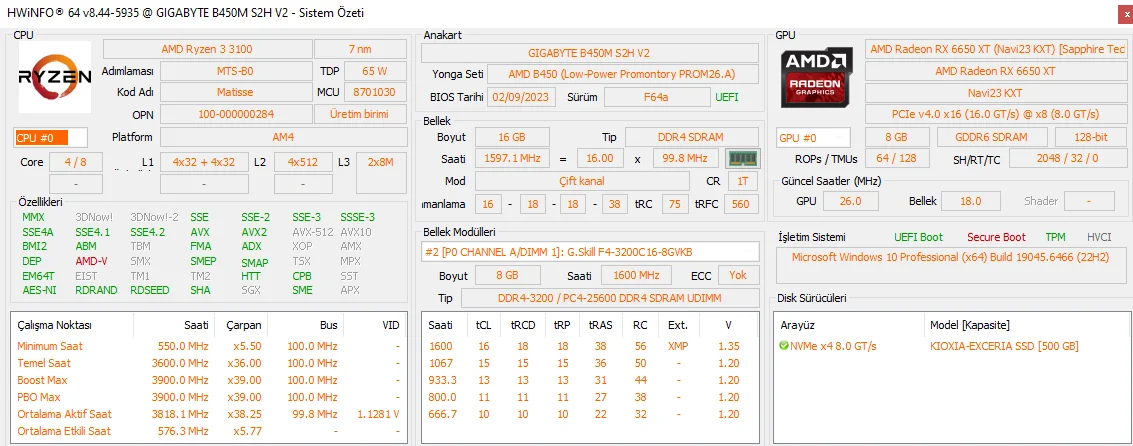The width and height of the screenshot is (1133, 446).
Task: Click the module clock 1600 MHz field
Action: pos(636,275)
